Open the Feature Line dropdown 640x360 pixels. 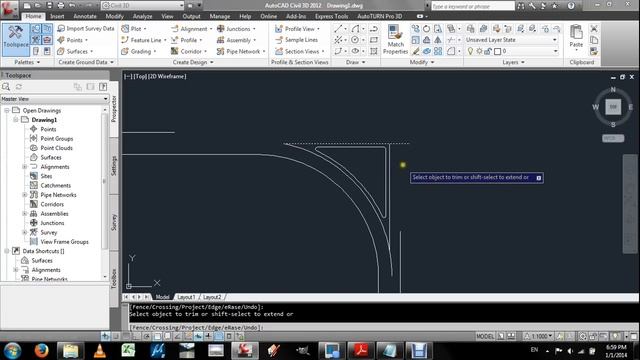tap(144, 40)
